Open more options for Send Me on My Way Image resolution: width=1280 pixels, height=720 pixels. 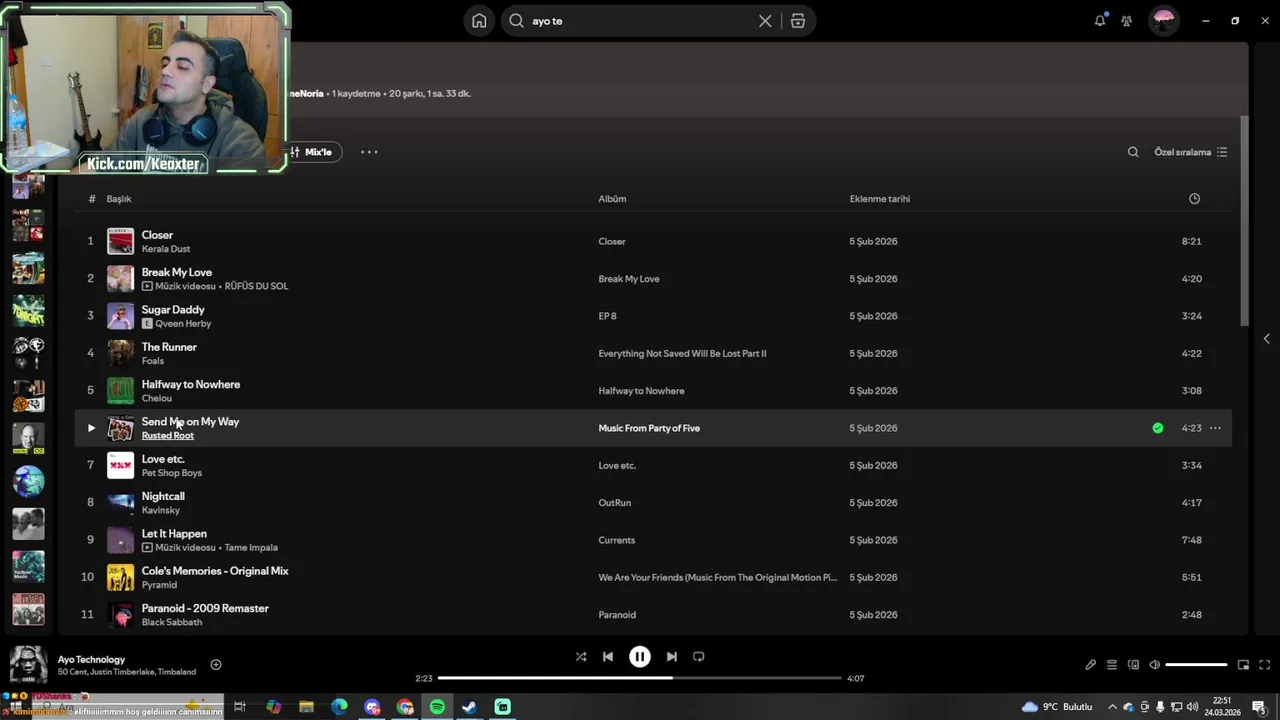tap(1215, 428)
